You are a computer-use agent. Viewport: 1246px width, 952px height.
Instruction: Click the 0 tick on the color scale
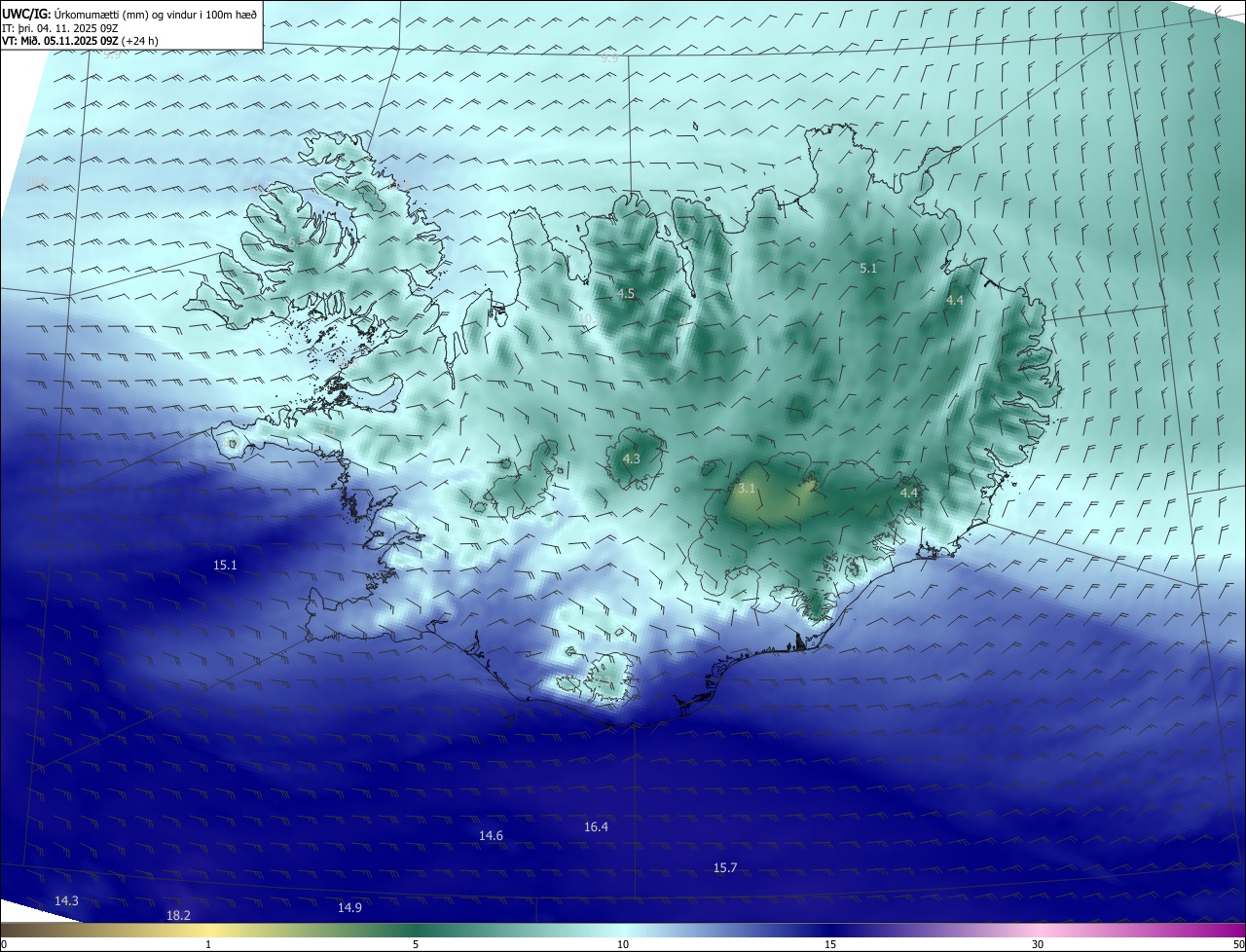3,944
